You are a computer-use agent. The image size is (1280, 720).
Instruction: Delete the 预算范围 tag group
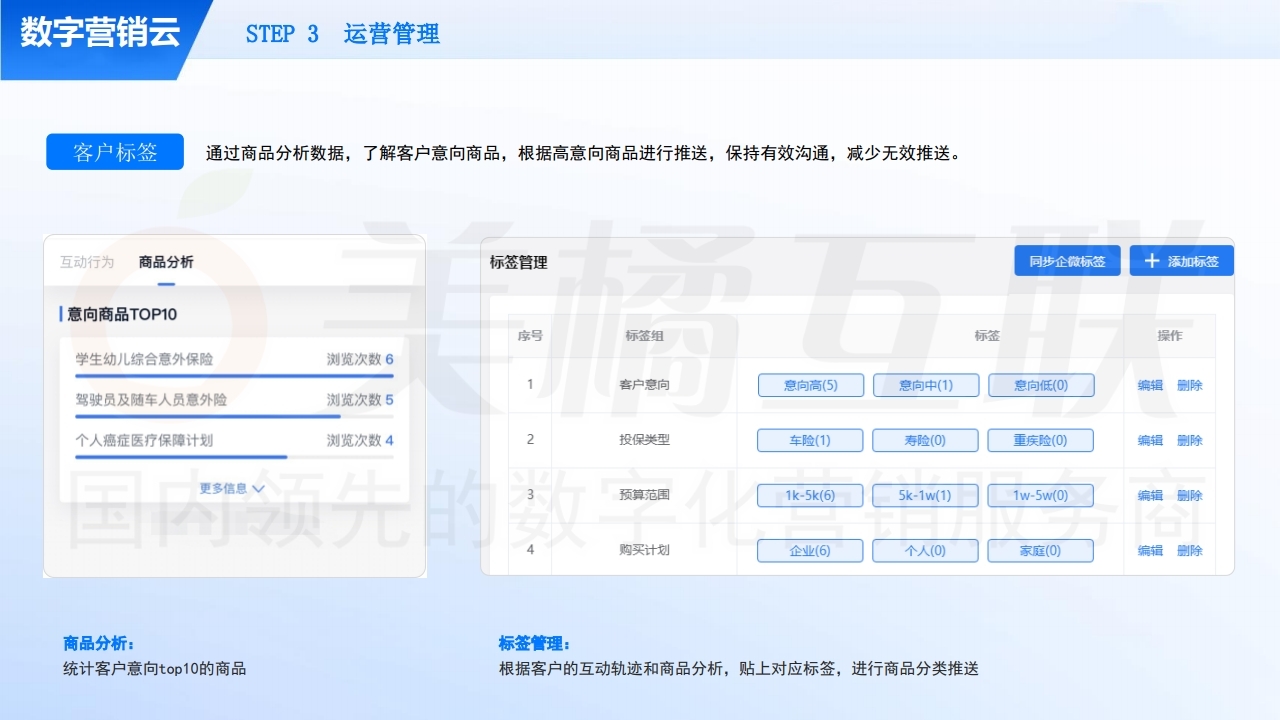[x=1190, y=495]
